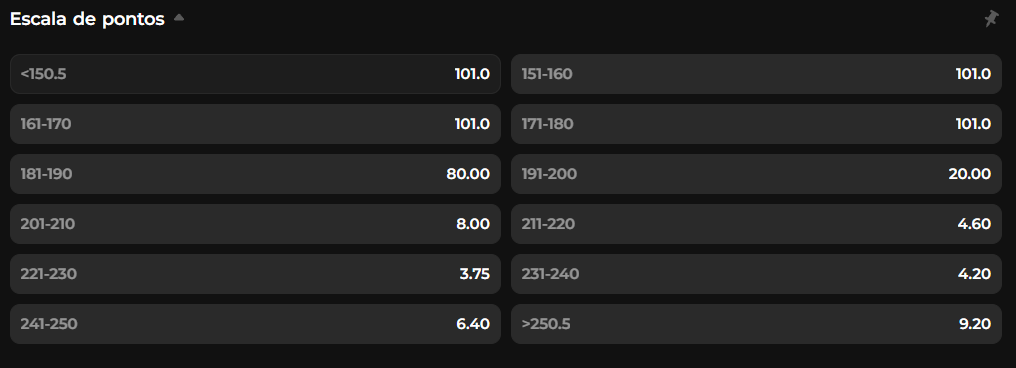
Task: Click the 20.00 odds number
Action: click(969, 174)
